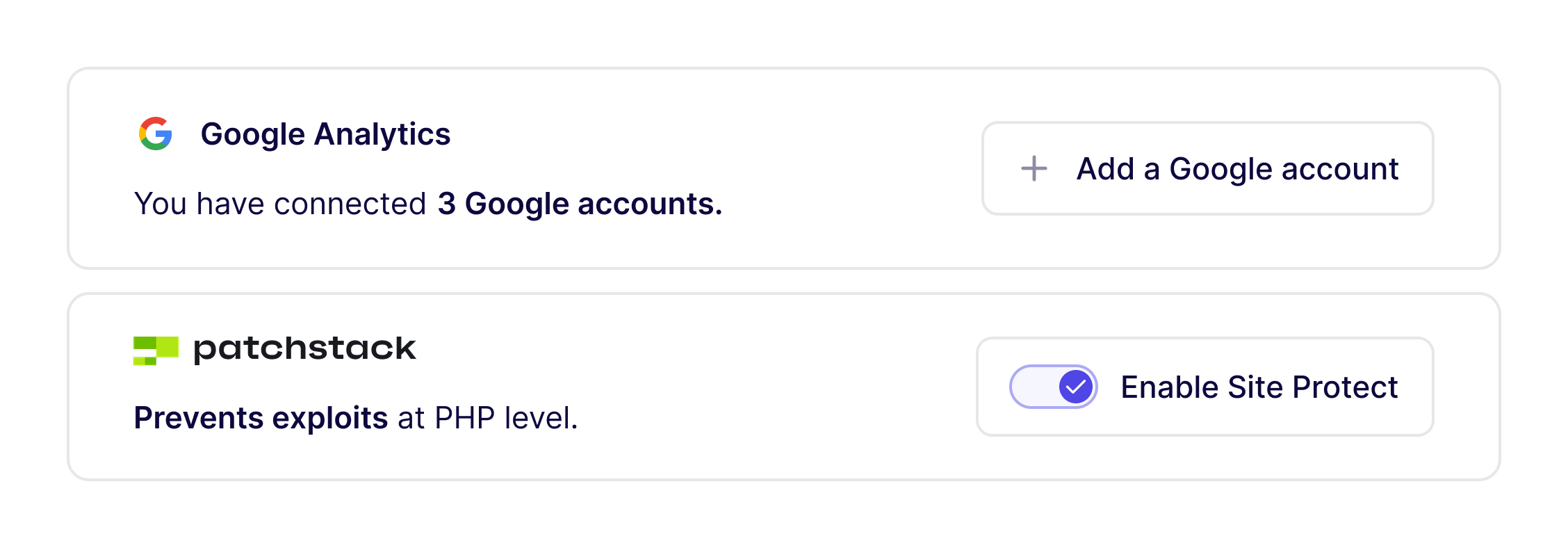Click the "Prevents exploits" bold text
Screen dimensions: 1568x548
pyautogui.click(x=261, y=417)
